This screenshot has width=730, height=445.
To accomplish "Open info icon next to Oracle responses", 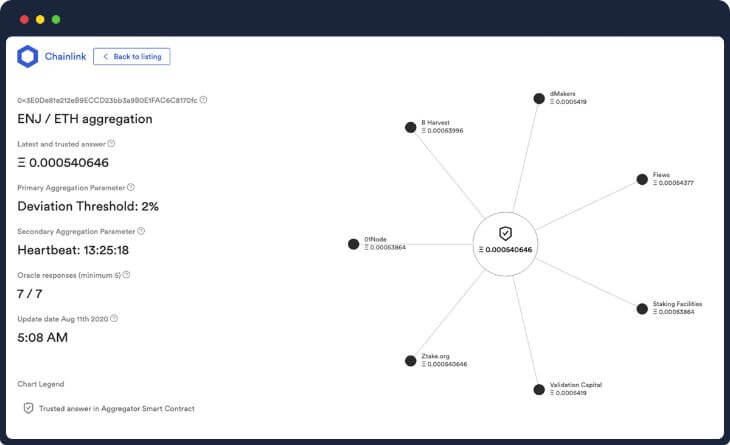I will 126,275.
